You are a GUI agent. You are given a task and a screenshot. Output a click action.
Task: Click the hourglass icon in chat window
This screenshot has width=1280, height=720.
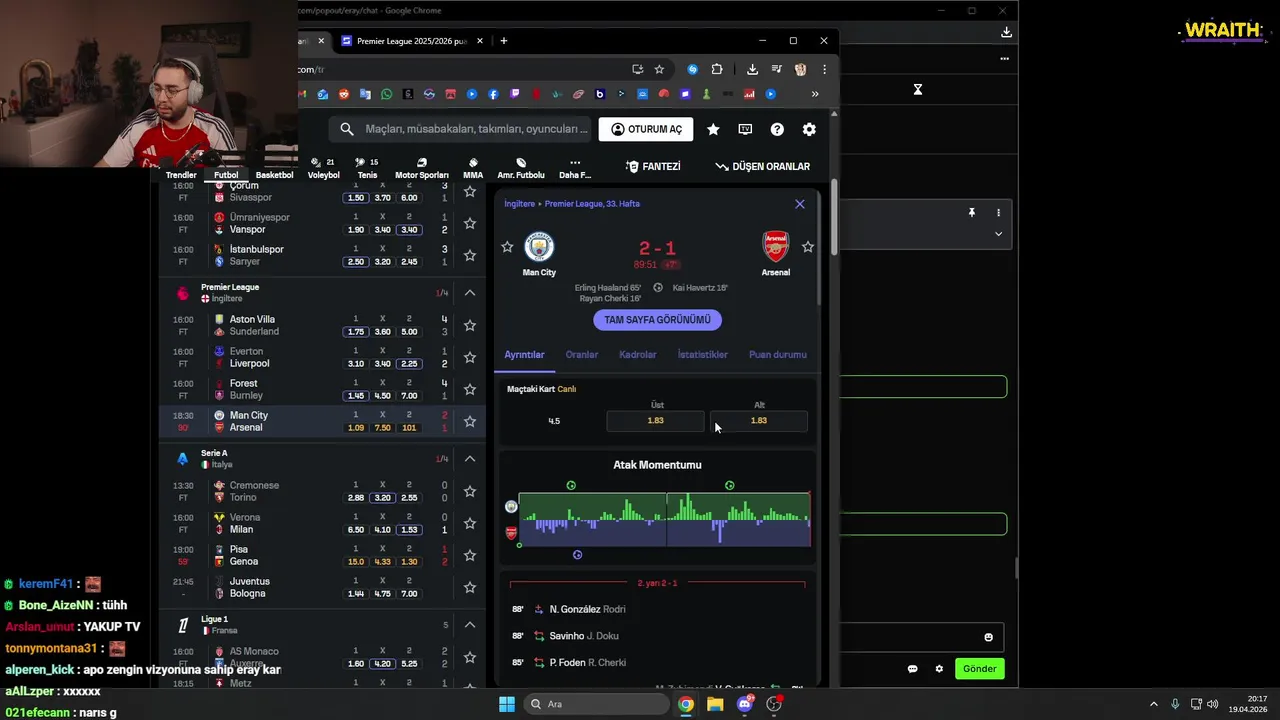[x=917, y=90]
